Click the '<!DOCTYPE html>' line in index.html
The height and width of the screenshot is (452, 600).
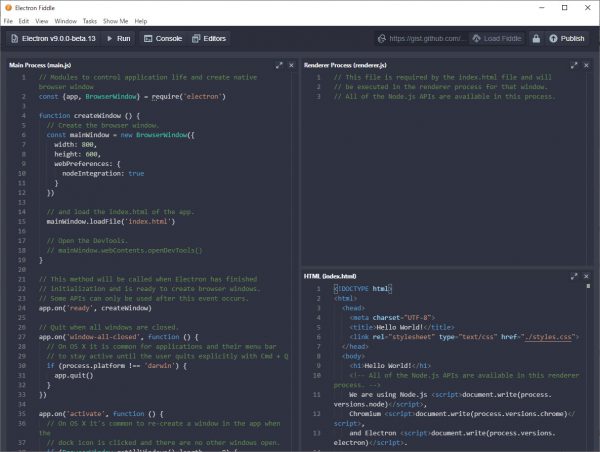363,289
